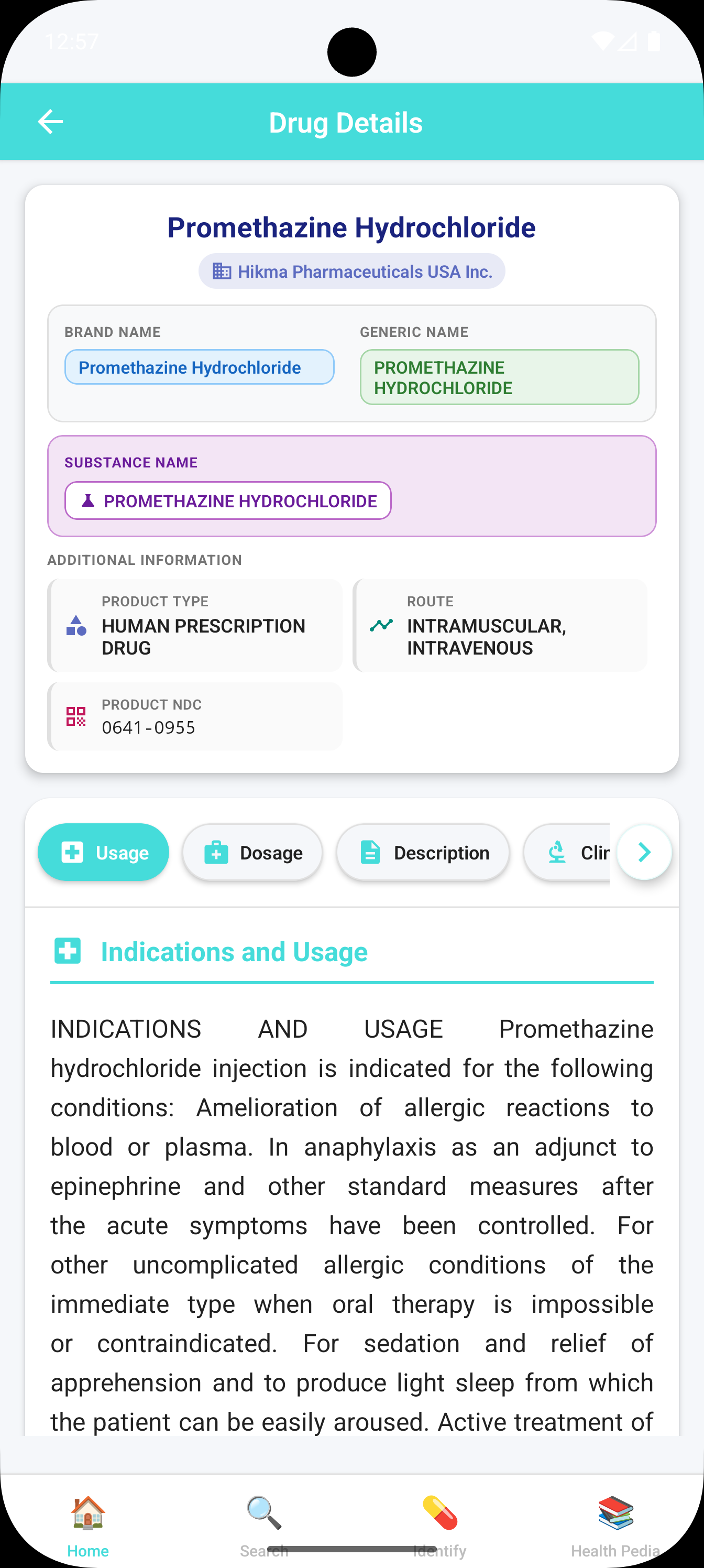The width and height of the screenshot is (704, 1568).
Task: Switch to the Usage tab
Action: tap(103, 852)
